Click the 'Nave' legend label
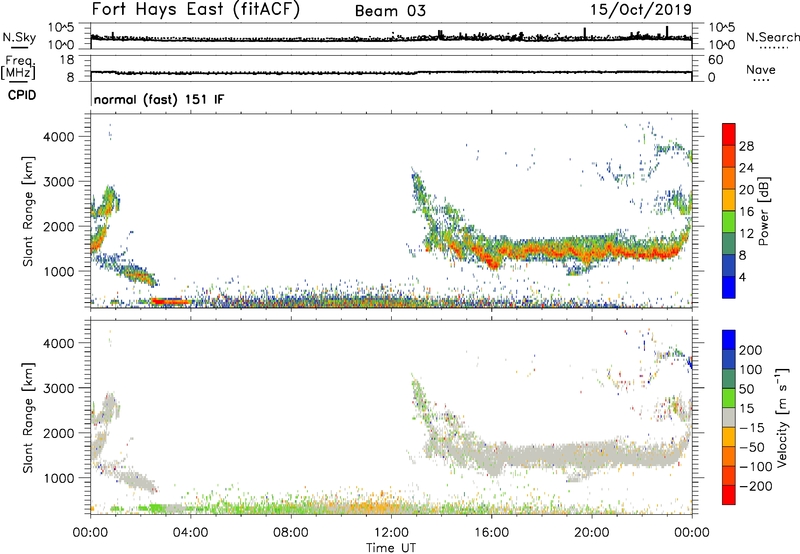 (760, 69)
